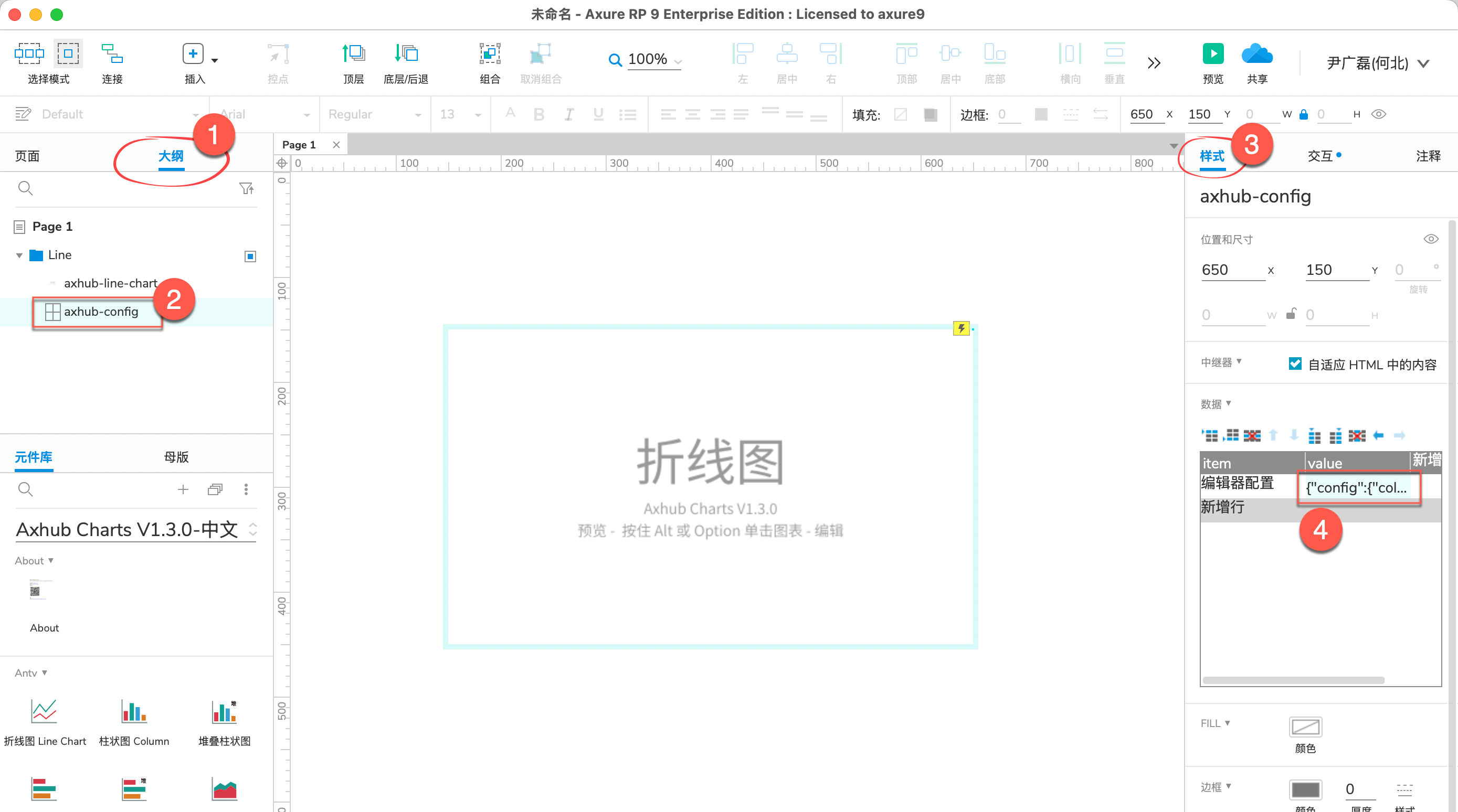Click the Line group marker square icon
The height and width of the screenshot is (812, 1458).
pos(250,257)
